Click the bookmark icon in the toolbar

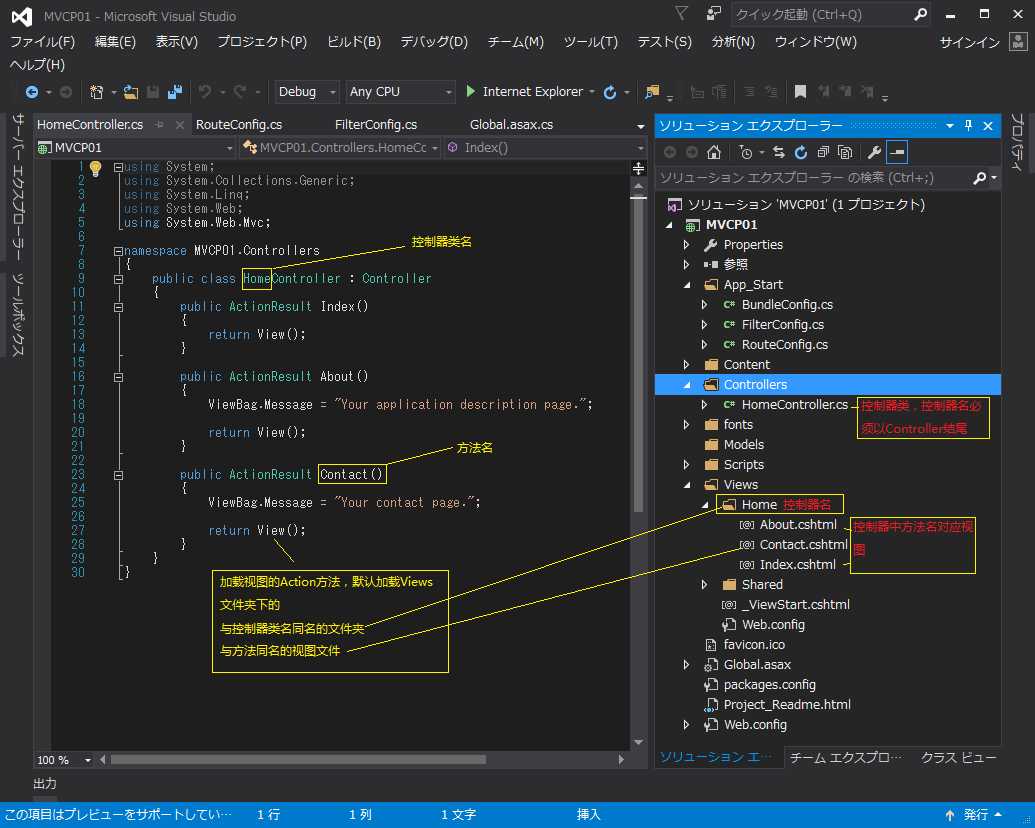tap(800, 92)
